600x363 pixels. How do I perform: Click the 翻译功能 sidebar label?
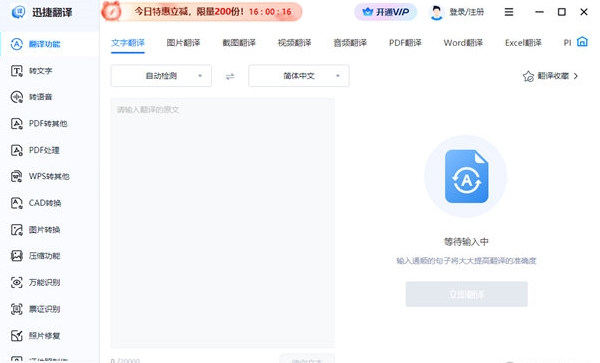coord(44,44)
